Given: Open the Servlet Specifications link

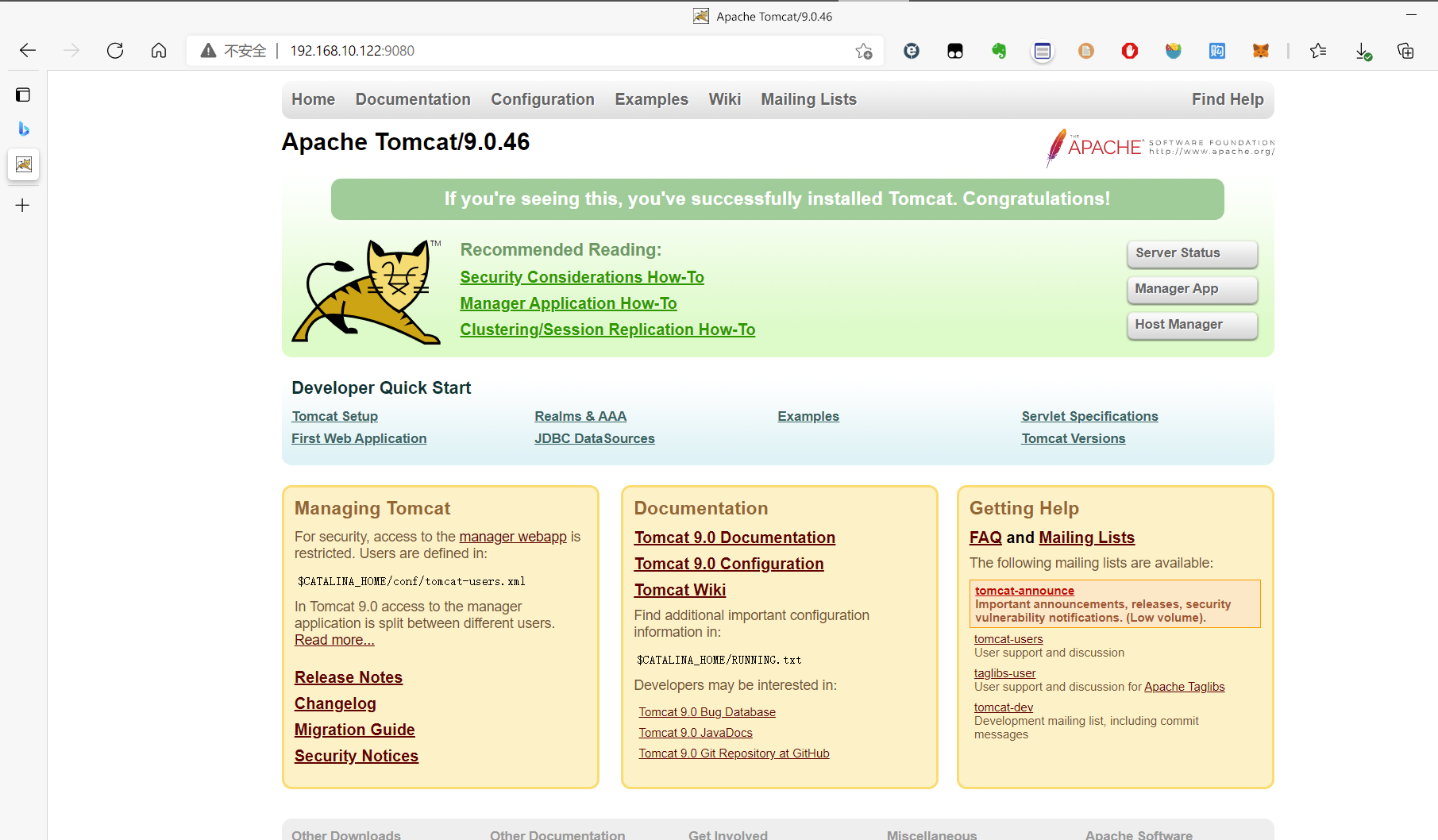Looking at the screenshot, I should (1089, 416).
